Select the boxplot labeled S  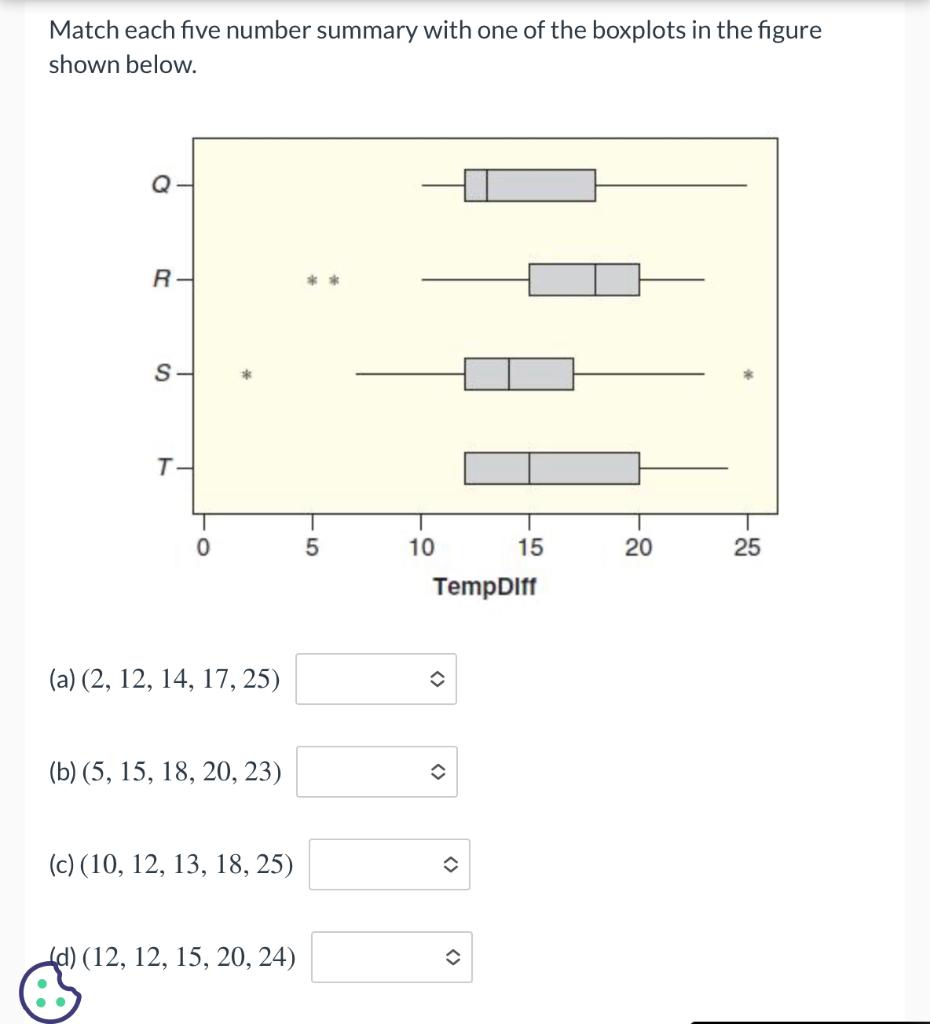pos(518,374)
